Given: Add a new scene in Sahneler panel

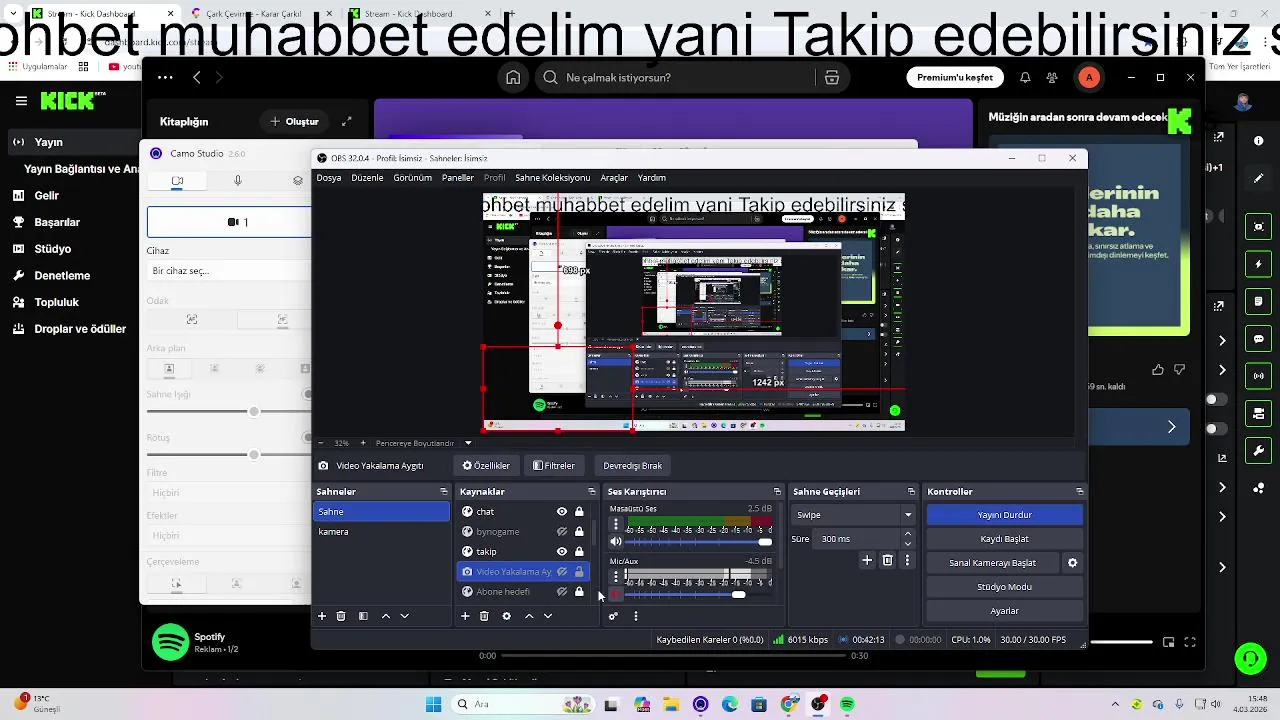Looking at the screenshot, I should pos(322,616).
